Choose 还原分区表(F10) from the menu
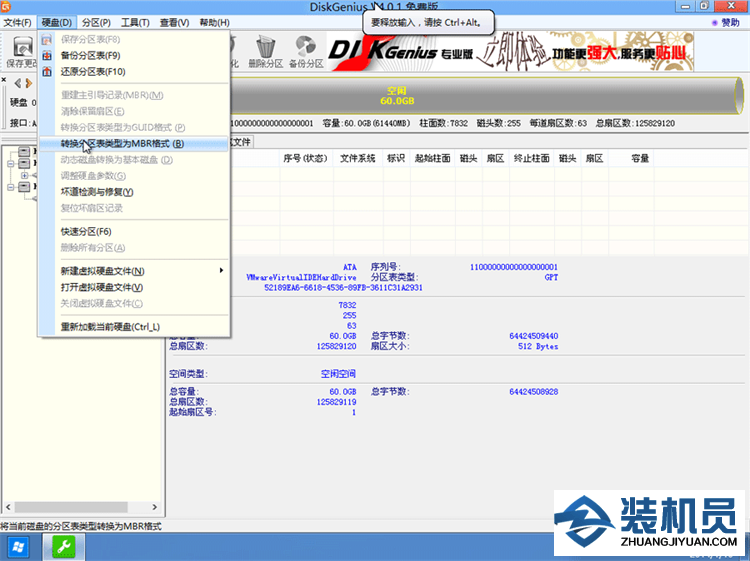 (x=93, y=71)
